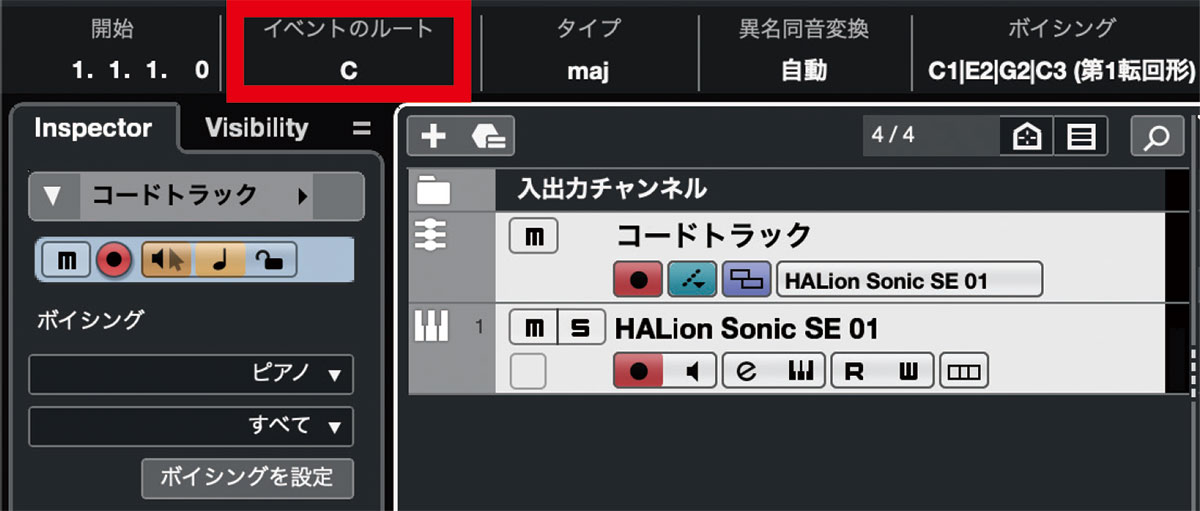Open the すべて dropdown
The image size is (1200, 511).
191,426
